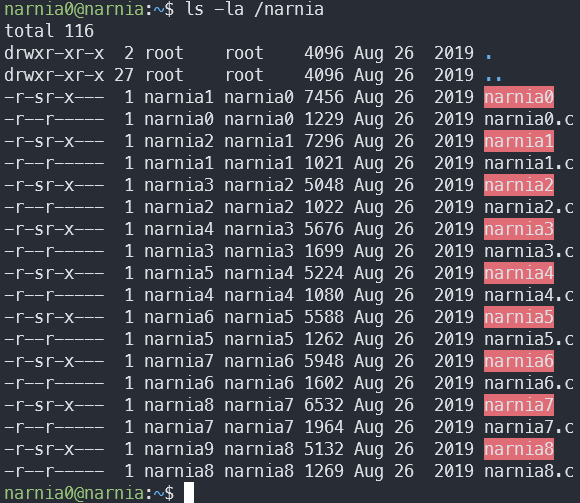Click the narnia3.c filename

pos(529,251)
